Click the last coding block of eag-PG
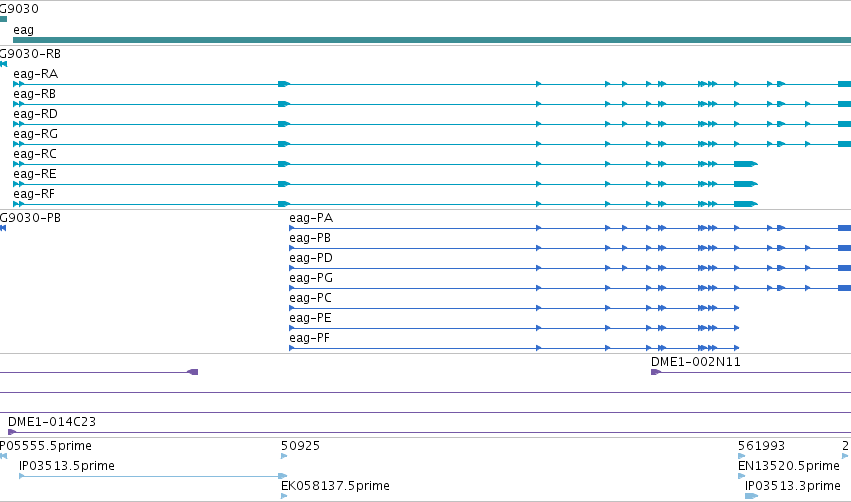 (844, 288)
